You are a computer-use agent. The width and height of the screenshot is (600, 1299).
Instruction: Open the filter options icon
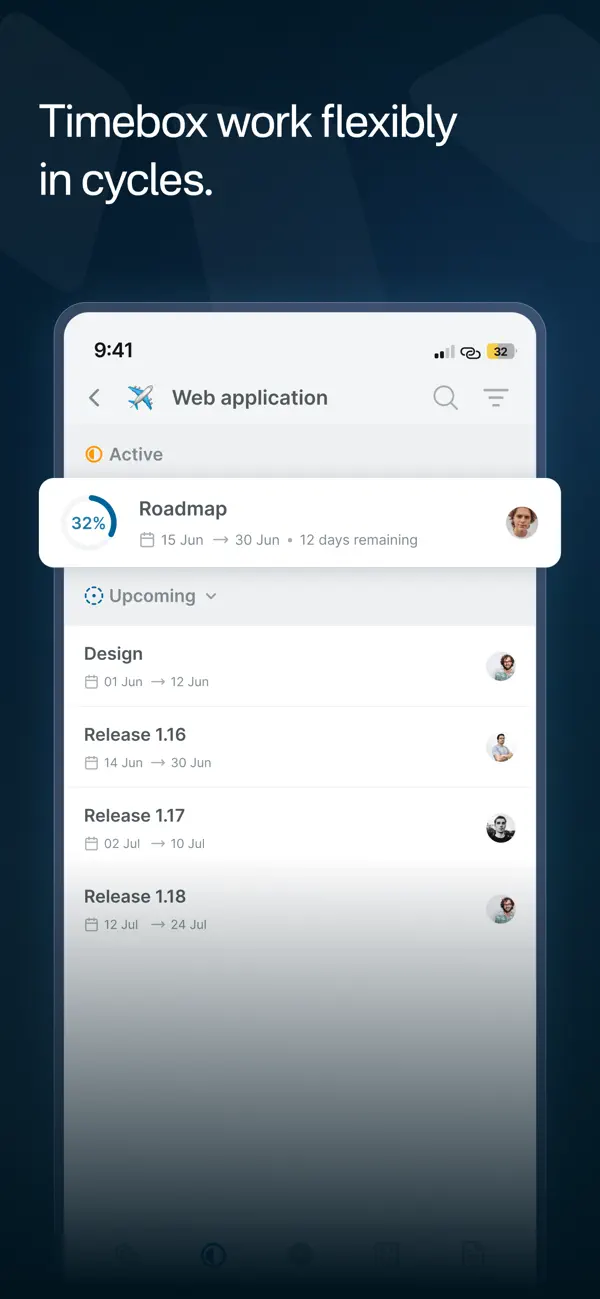(496, 398)
